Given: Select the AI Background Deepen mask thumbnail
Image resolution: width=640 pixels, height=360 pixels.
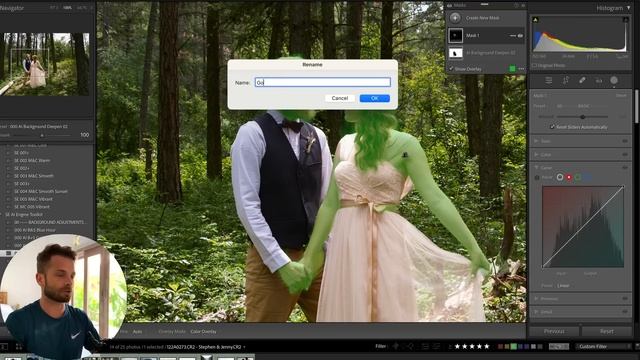Looking at the screenshot, I should coord(456,53).
